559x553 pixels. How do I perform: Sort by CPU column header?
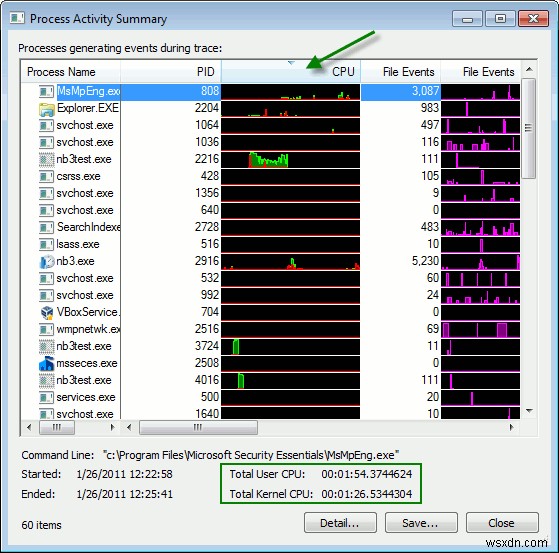[x=291, y=72]
